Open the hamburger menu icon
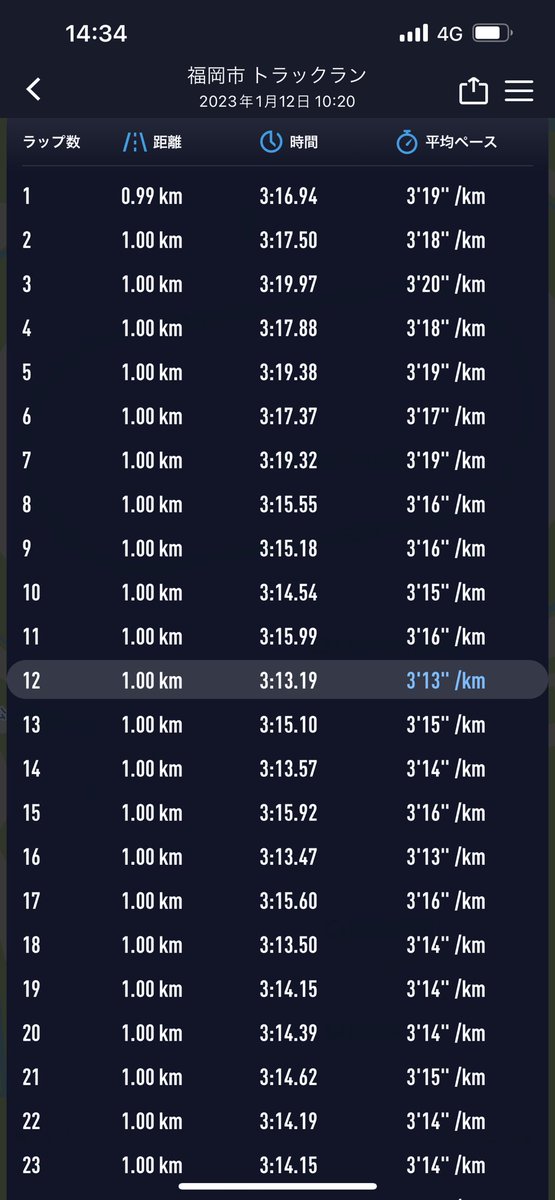 tap(519, 90)
